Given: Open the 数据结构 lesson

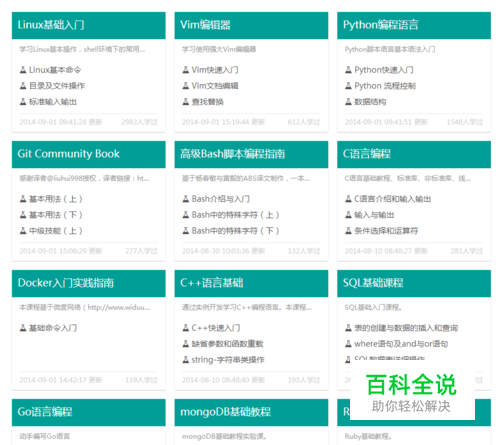Looking at the screenshot, I should coord(370,102).
